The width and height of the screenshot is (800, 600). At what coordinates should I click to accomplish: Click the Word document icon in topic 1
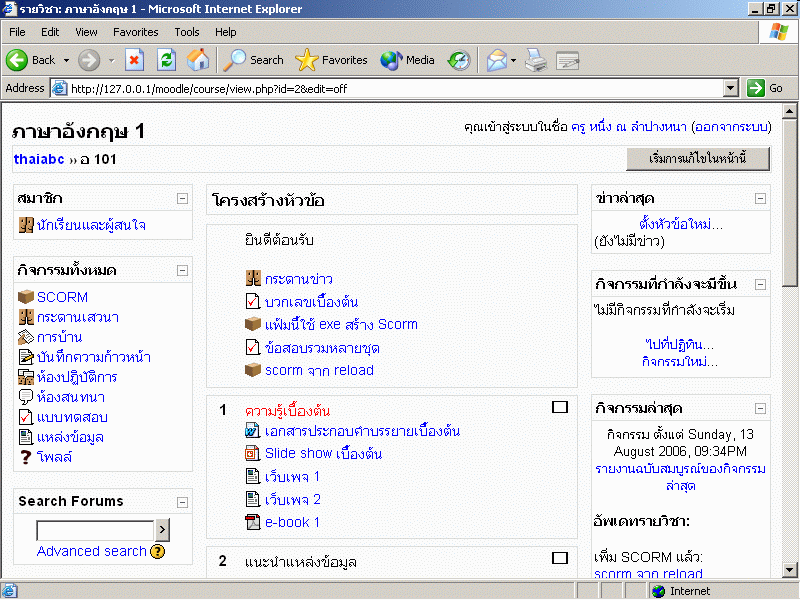pos(253,431)
